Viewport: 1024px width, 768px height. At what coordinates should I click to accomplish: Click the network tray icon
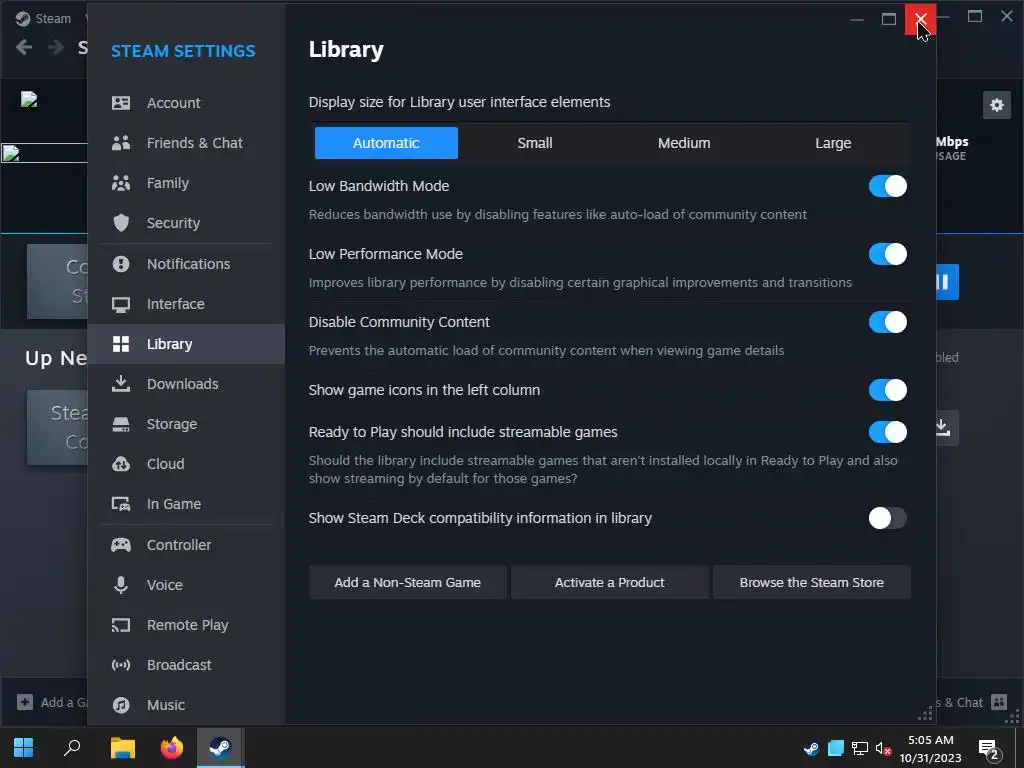859,748
